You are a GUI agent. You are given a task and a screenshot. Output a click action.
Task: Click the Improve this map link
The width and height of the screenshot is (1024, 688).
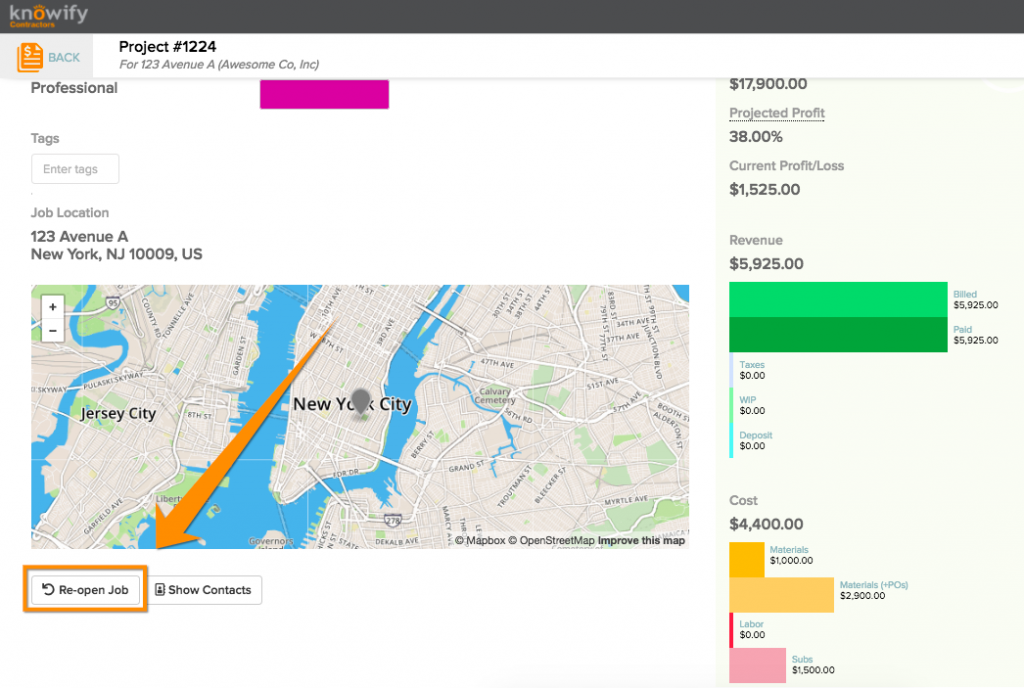click(641, 541)
